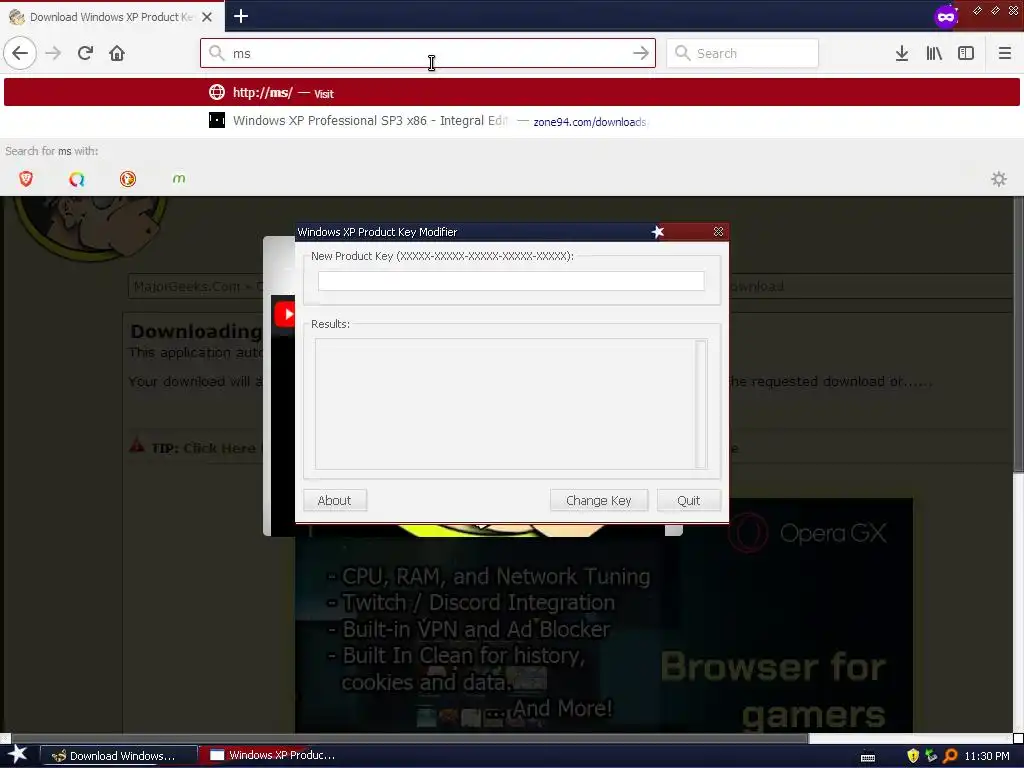Reload the current page
The width and height of the screenshot is (1024, 768).
tap(85, 53)
